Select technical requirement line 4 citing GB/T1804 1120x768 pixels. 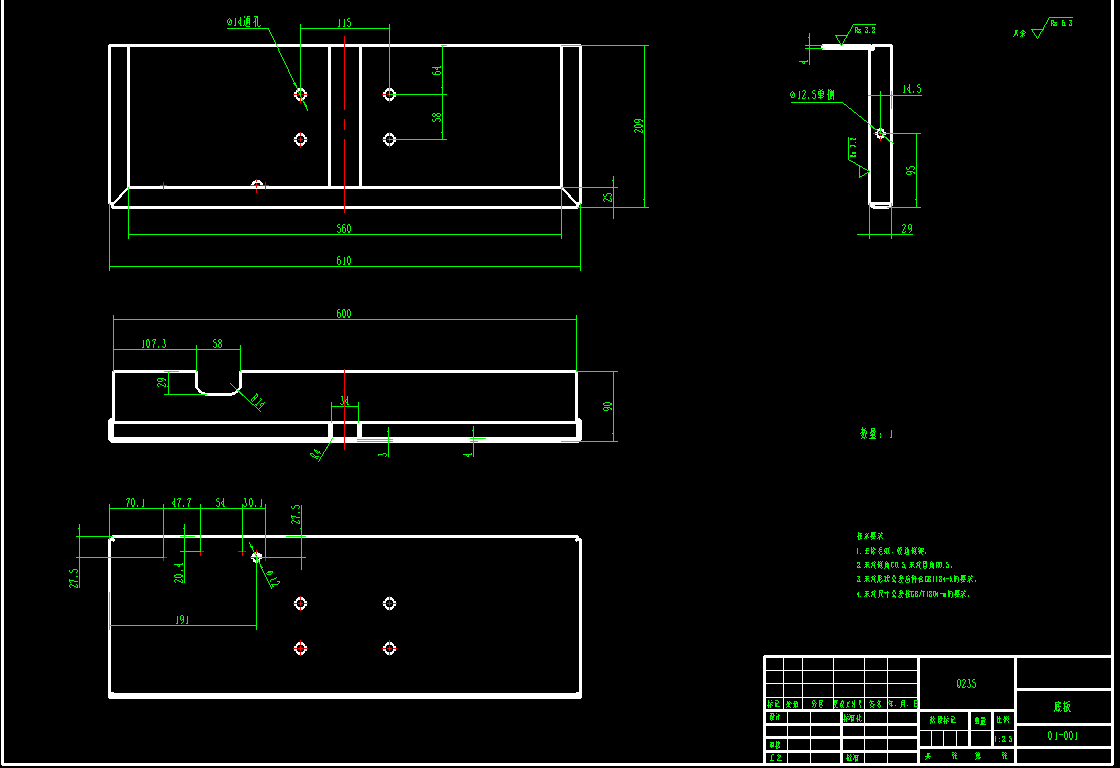(914, 594)
